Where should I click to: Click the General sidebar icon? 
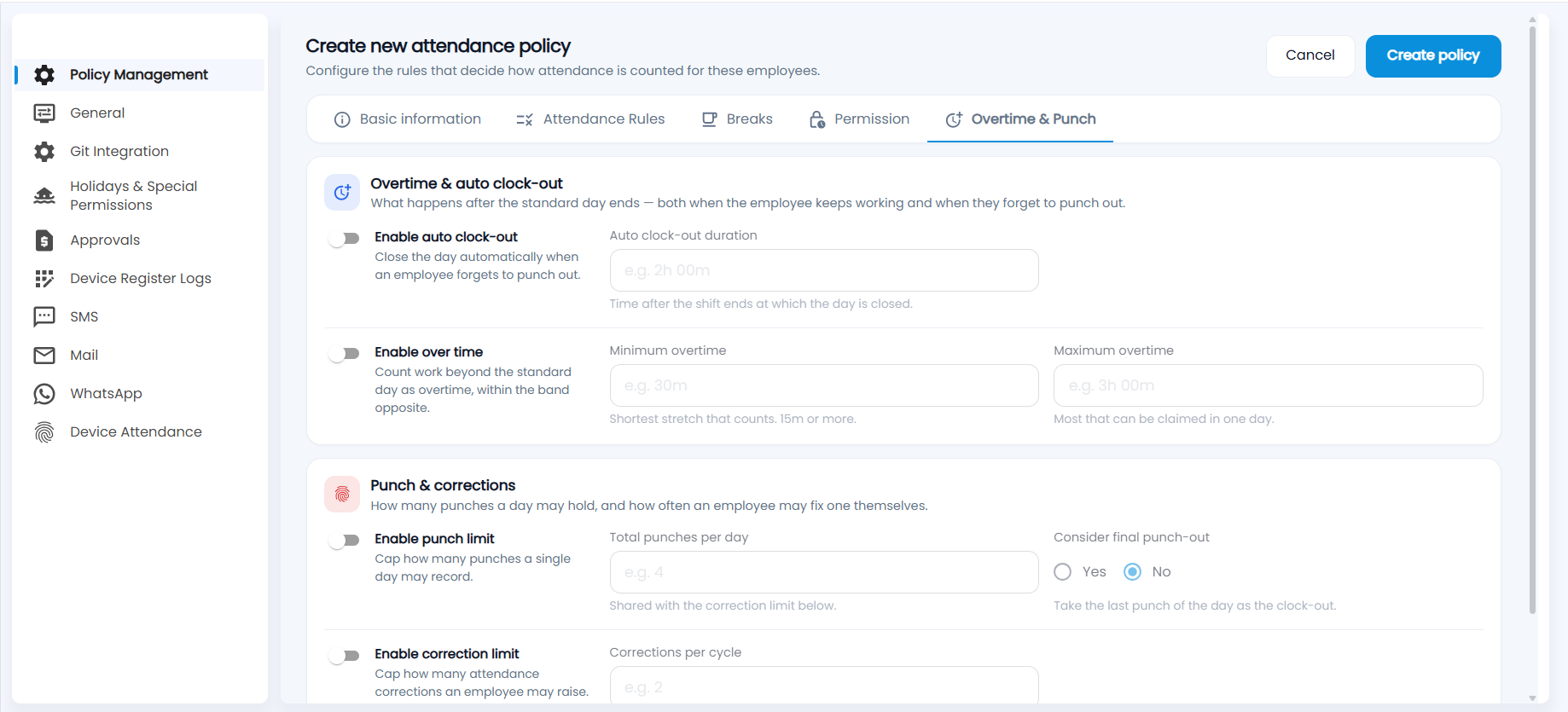tap(44, 113)
